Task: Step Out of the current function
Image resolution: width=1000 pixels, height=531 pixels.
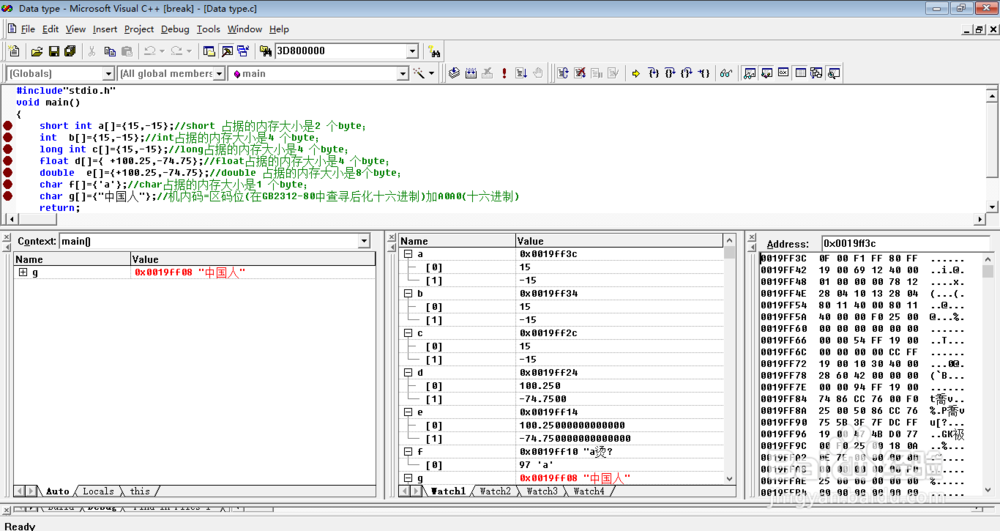Action: (x=686, y=73)
